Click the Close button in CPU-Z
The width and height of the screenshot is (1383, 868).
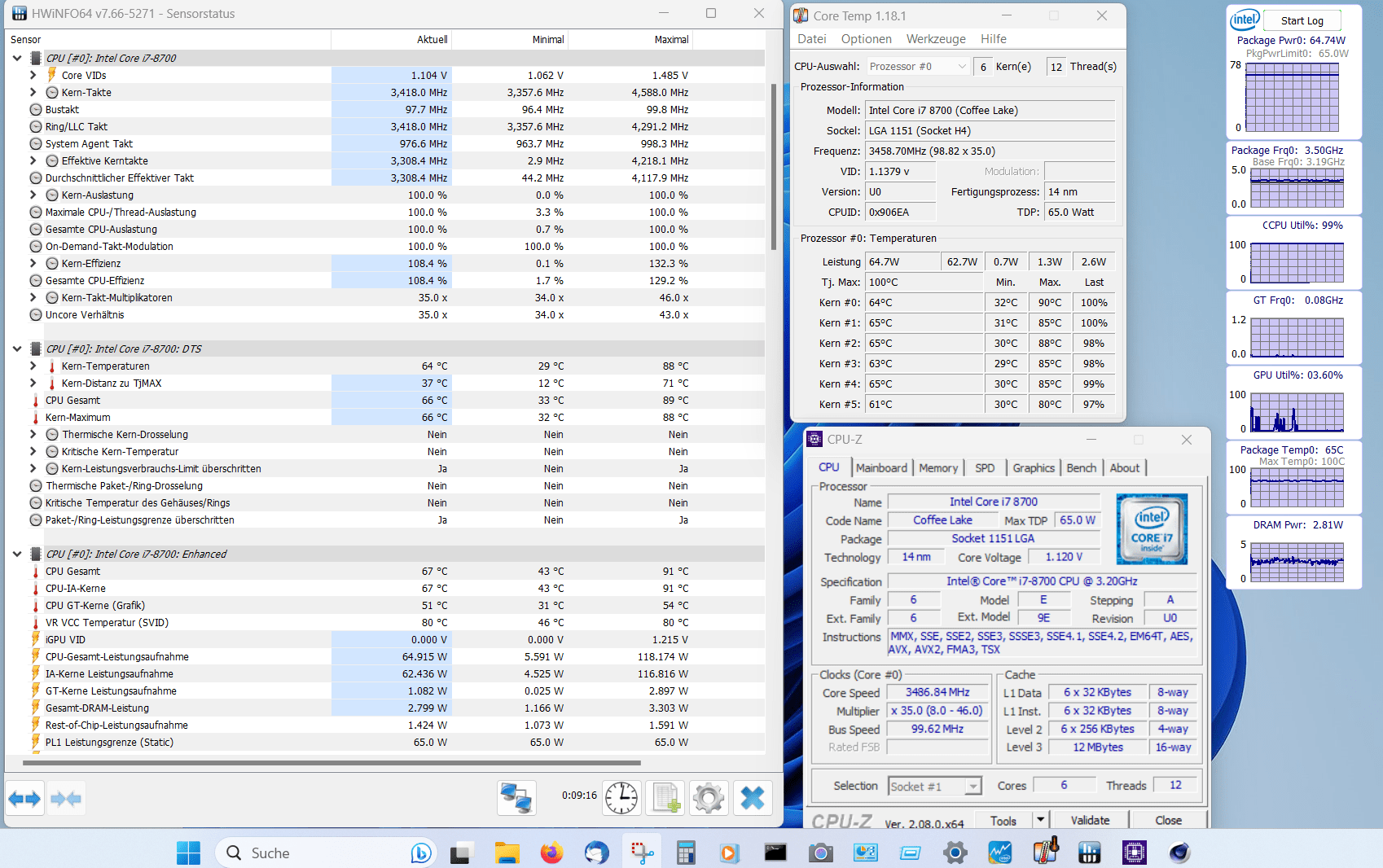pyautogui.click(x=1168, y=820)
